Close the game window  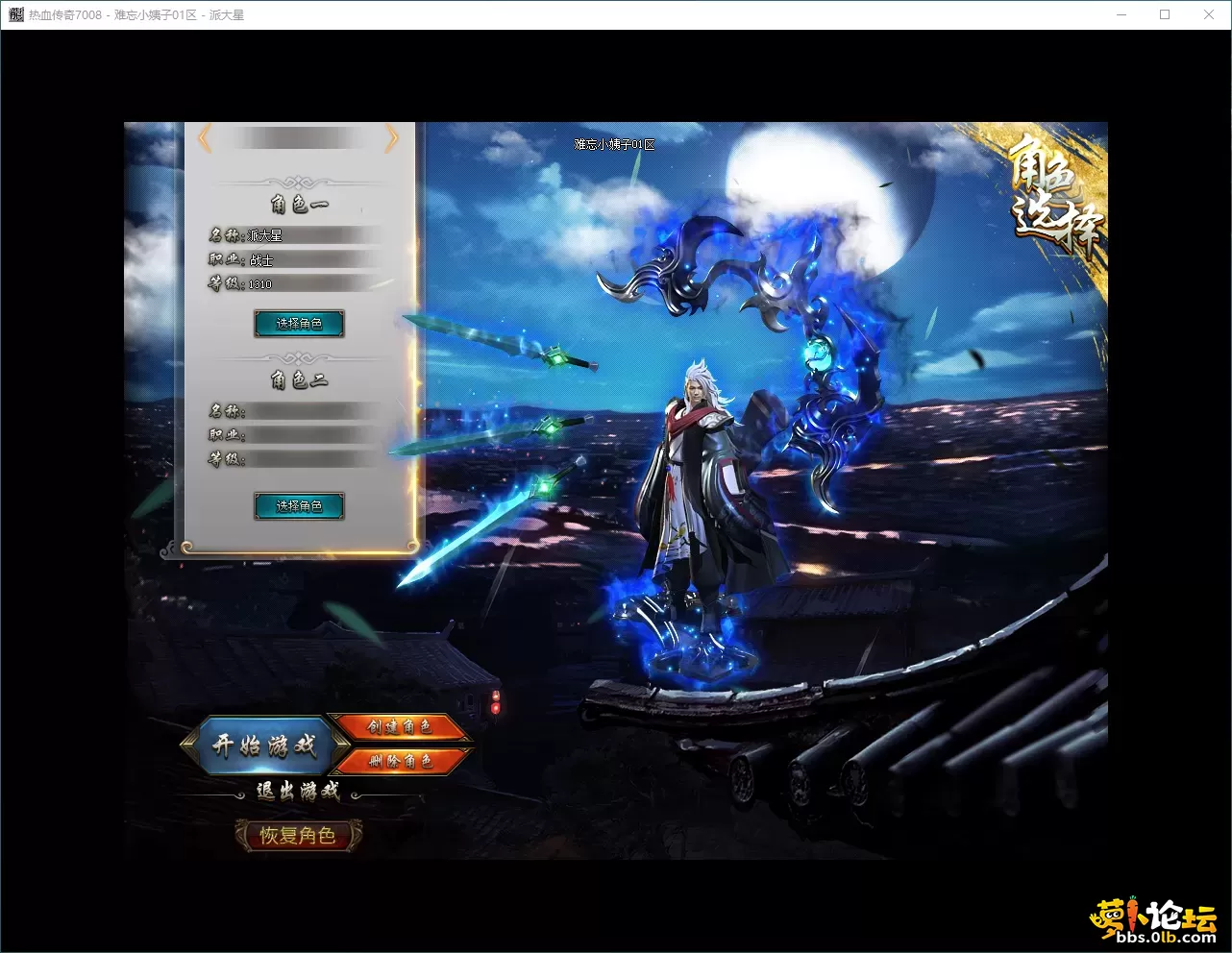coord(1209,14)
